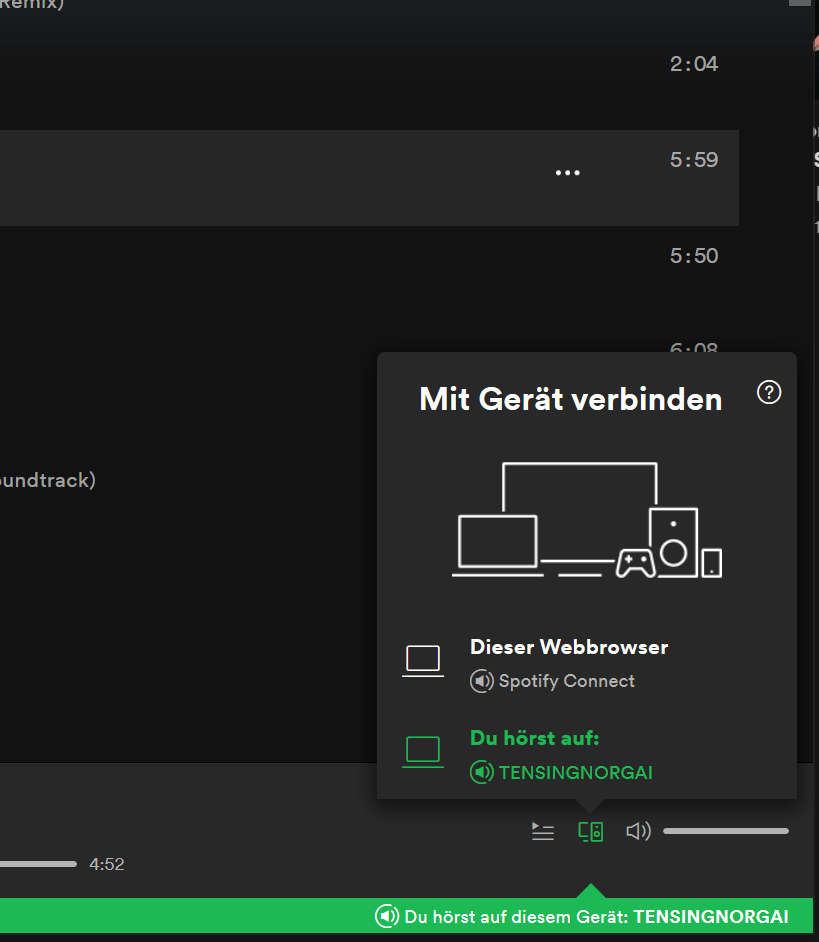Mute with the volume speaker icon
This screenshot has width=819, height=942.
638,831
